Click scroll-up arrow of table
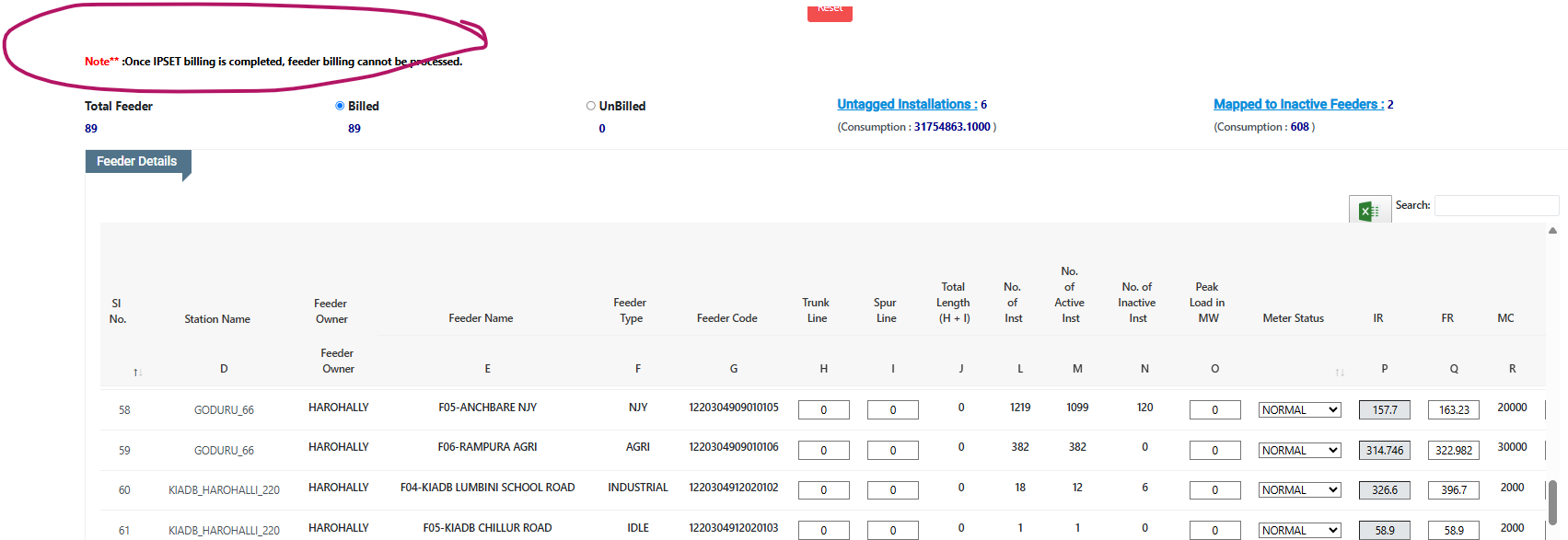This screenshot has height=540, width=1568. tap(1552, 231)
